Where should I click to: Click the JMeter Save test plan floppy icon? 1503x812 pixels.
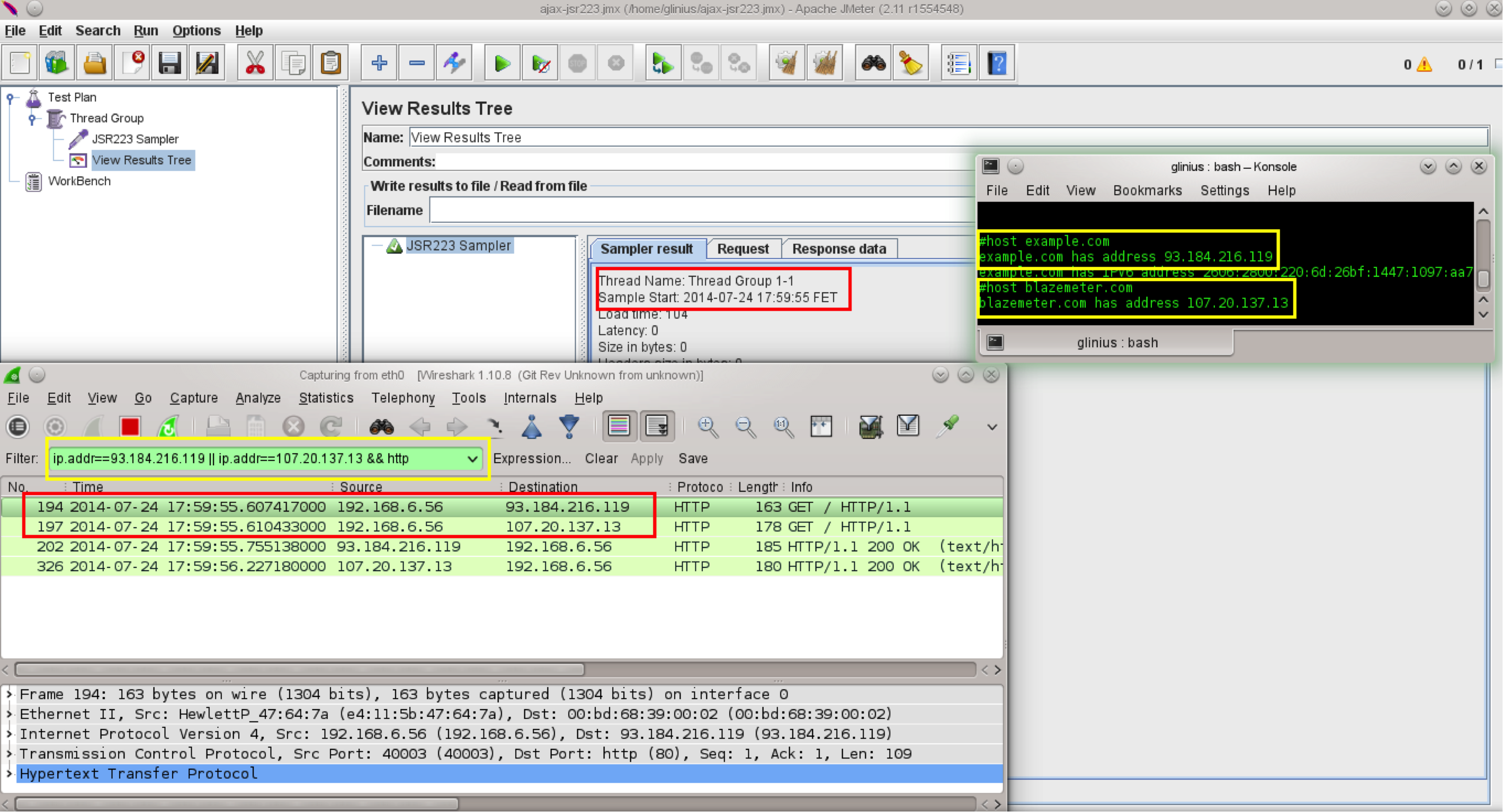click(169, 63)
